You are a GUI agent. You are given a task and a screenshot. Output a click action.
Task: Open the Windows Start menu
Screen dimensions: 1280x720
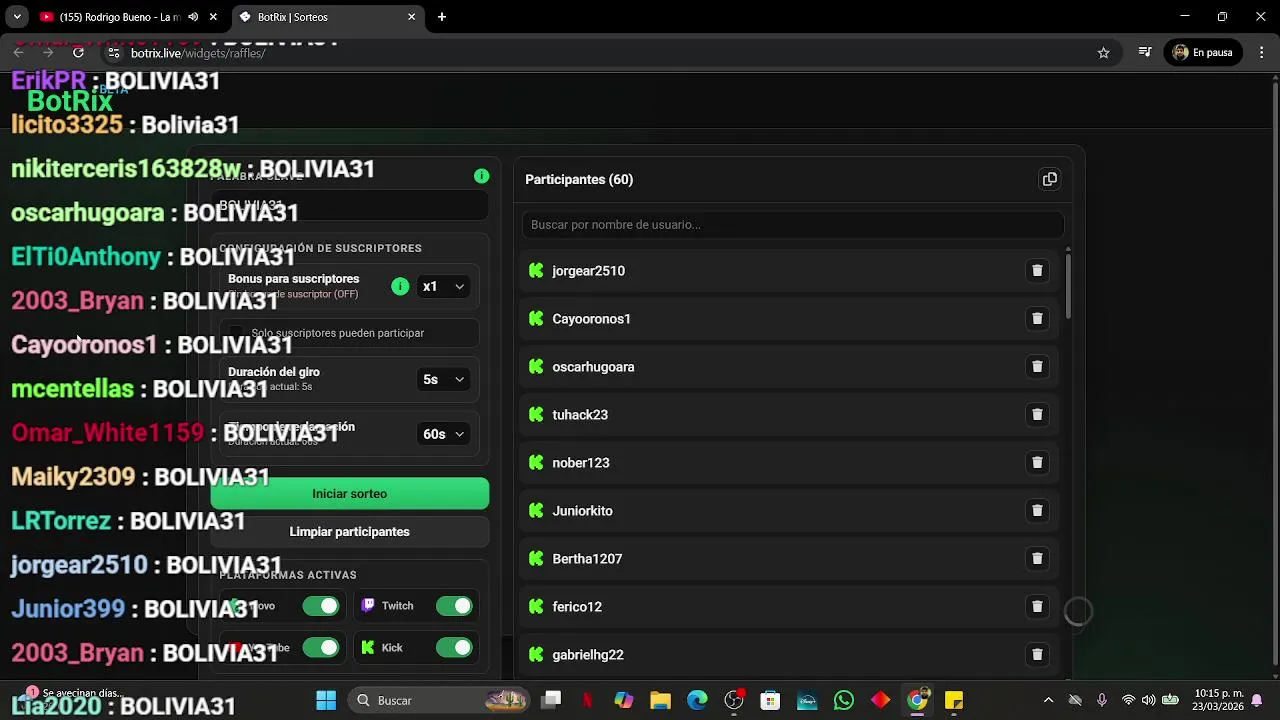click(326, 700)
